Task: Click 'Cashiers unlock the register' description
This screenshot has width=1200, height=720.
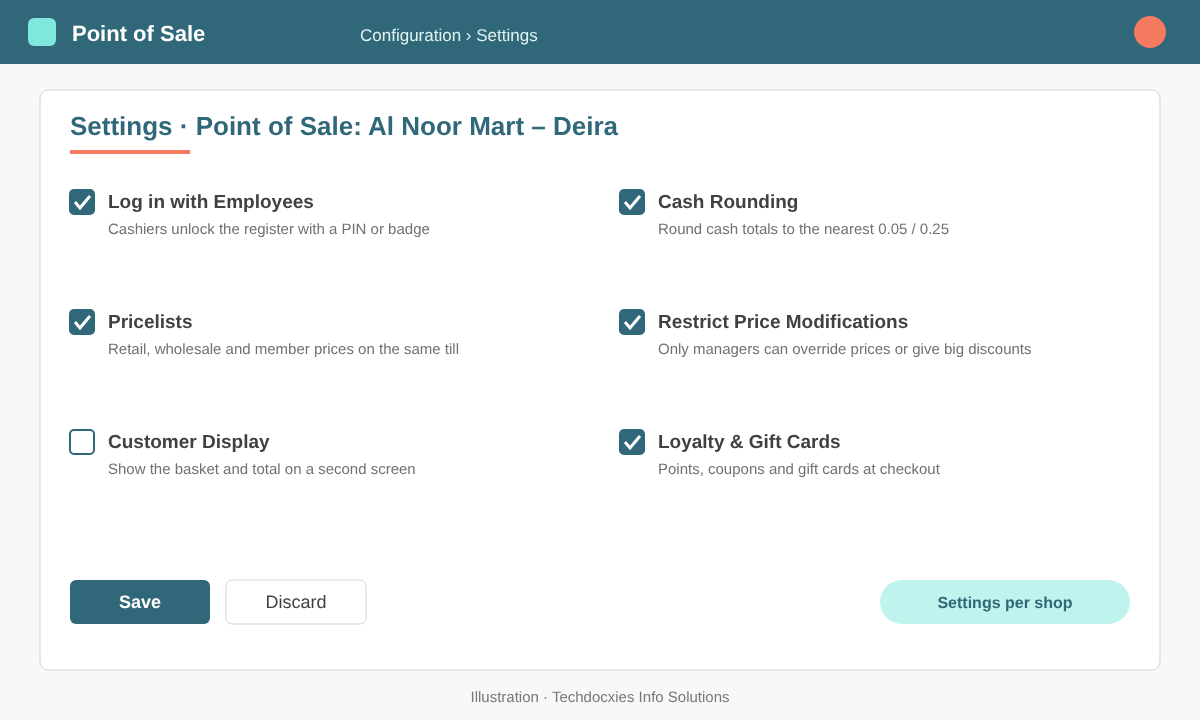Action: 269,229
